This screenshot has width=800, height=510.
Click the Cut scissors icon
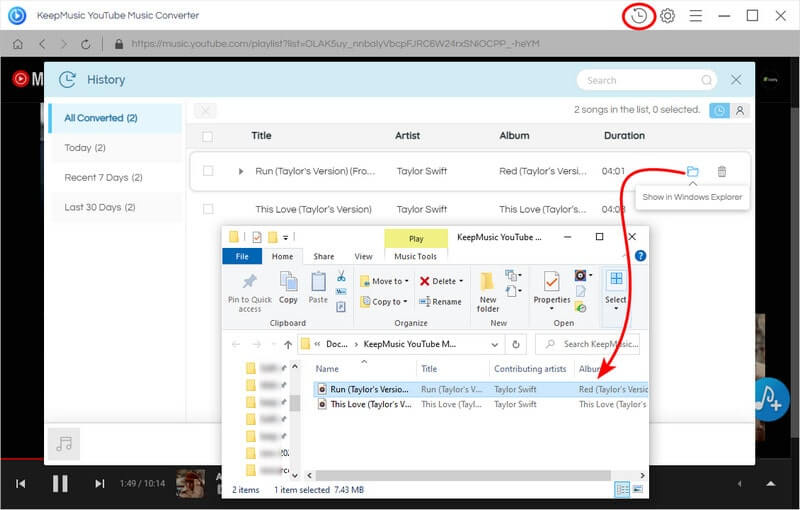pyautogui.click(x=341, y=276)
